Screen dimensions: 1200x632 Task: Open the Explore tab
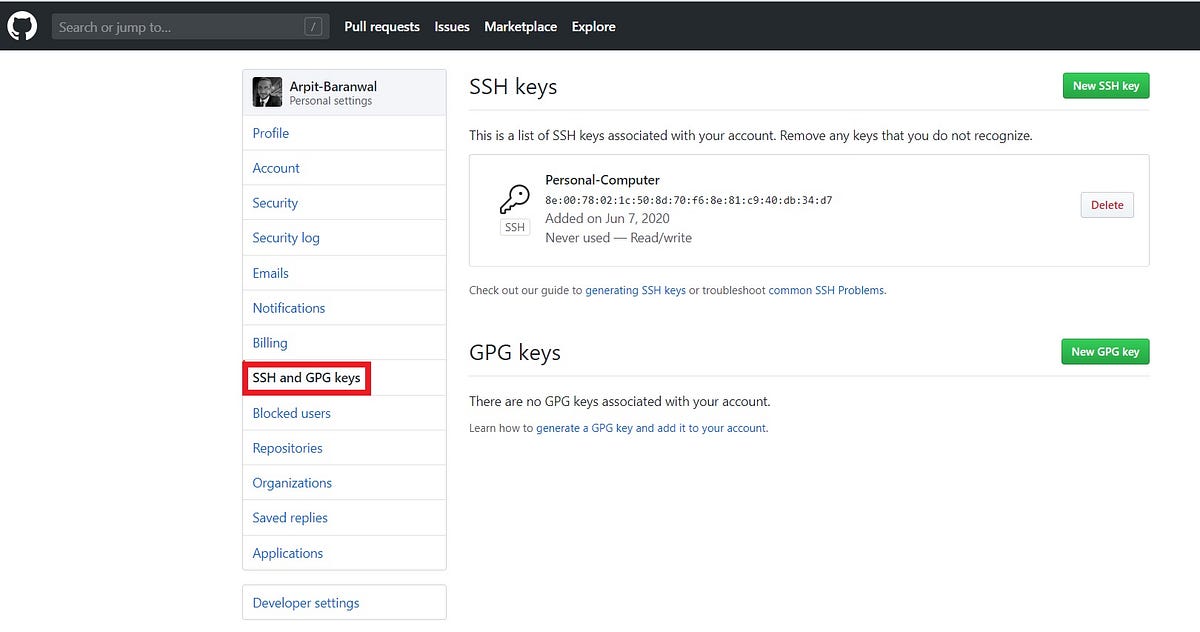(593, 27)
